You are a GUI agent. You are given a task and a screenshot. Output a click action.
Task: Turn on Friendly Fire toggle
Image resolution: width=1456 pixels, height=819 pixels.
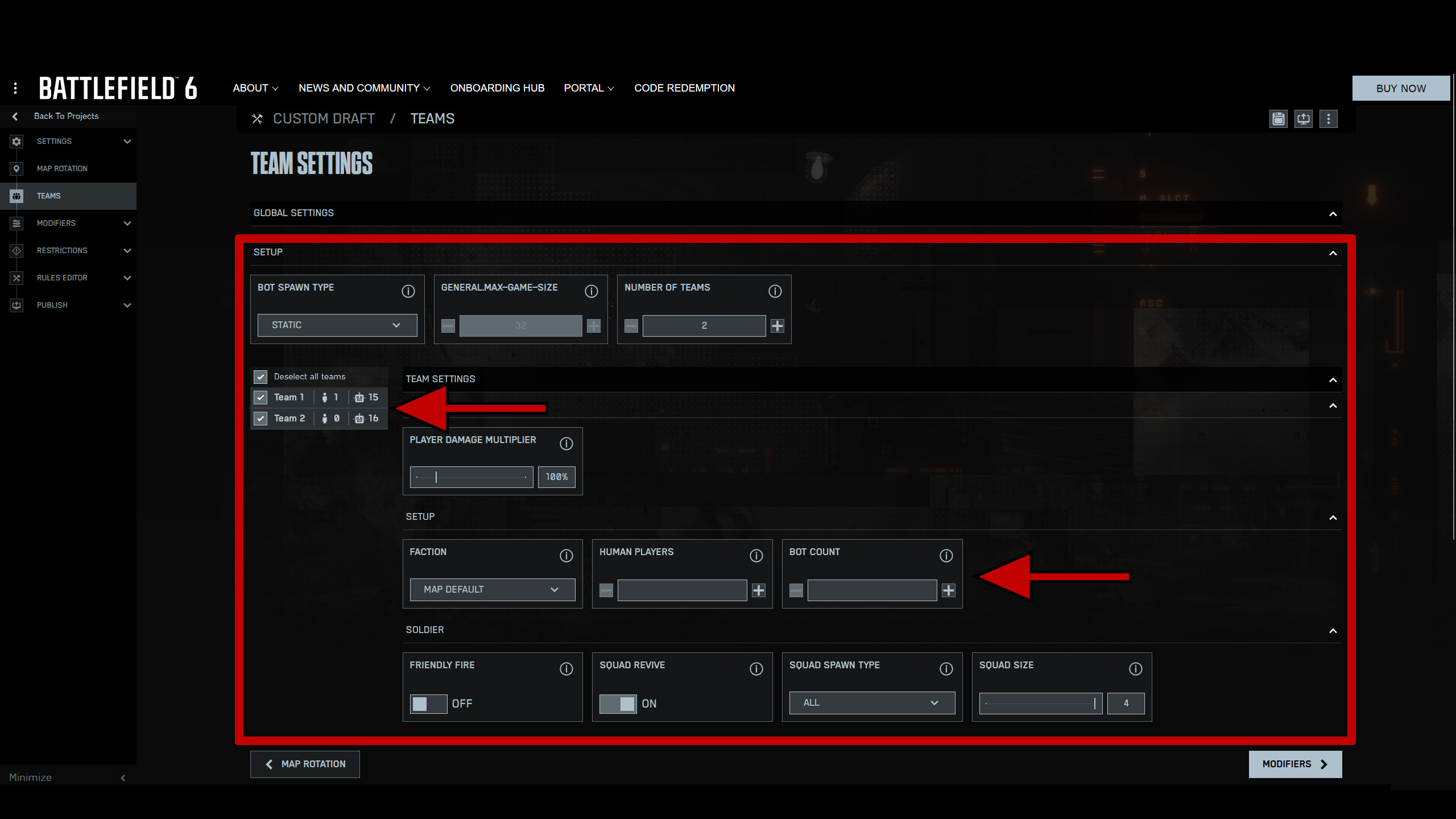pyautogui.click(x=428, y=704)
